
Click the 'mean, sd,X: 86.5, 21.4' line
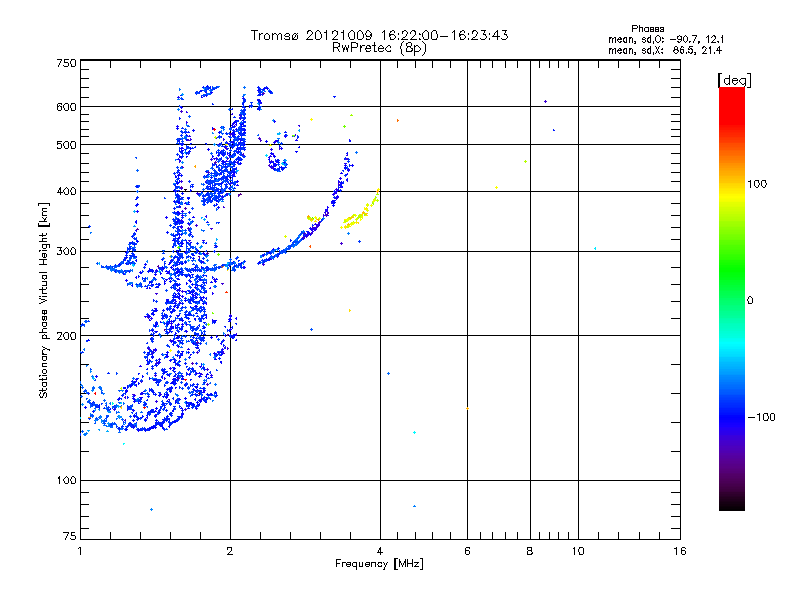[665, 50]
